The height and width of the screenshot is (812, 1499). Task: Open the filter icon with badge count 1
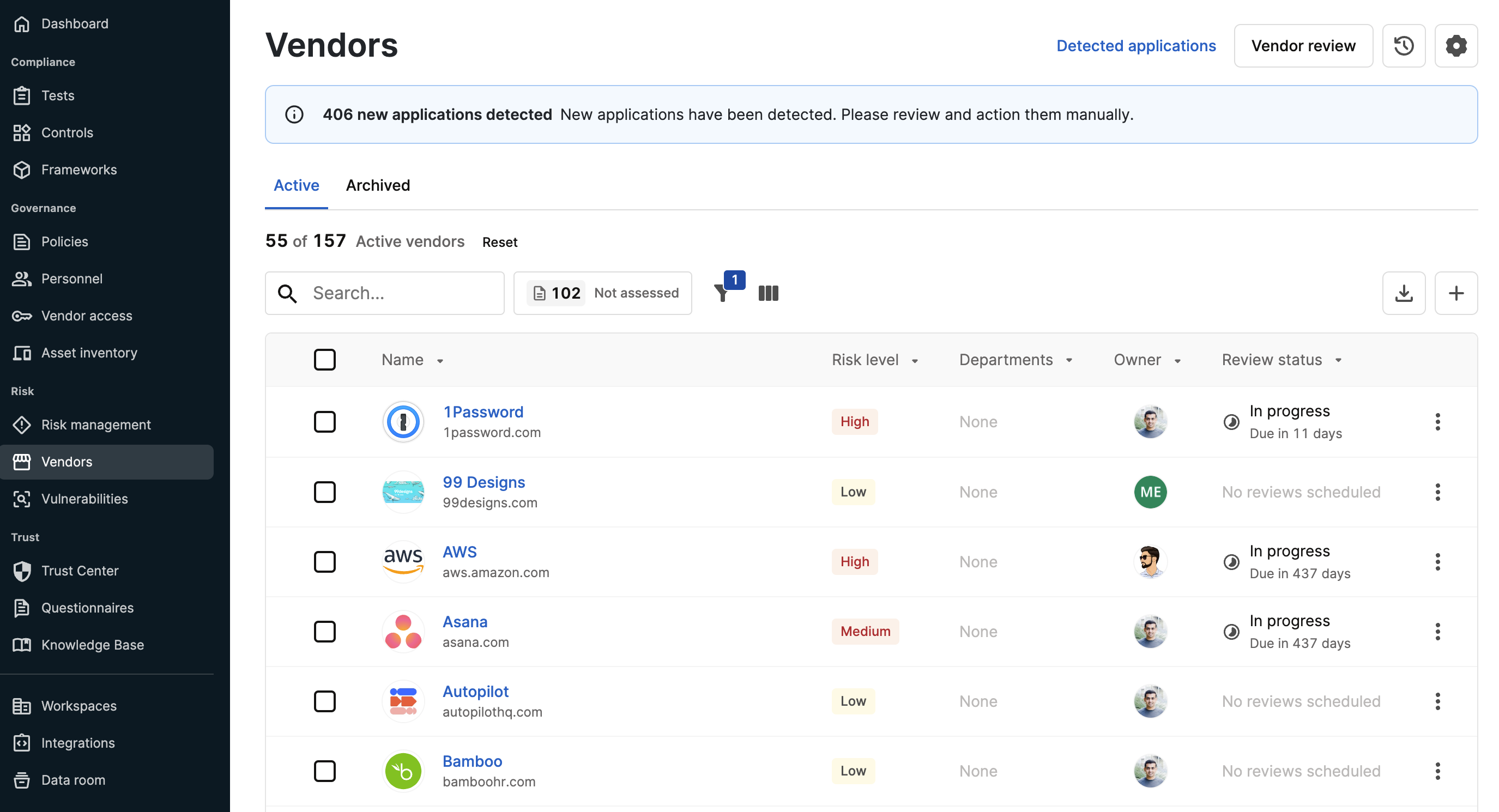pos(723,294)
